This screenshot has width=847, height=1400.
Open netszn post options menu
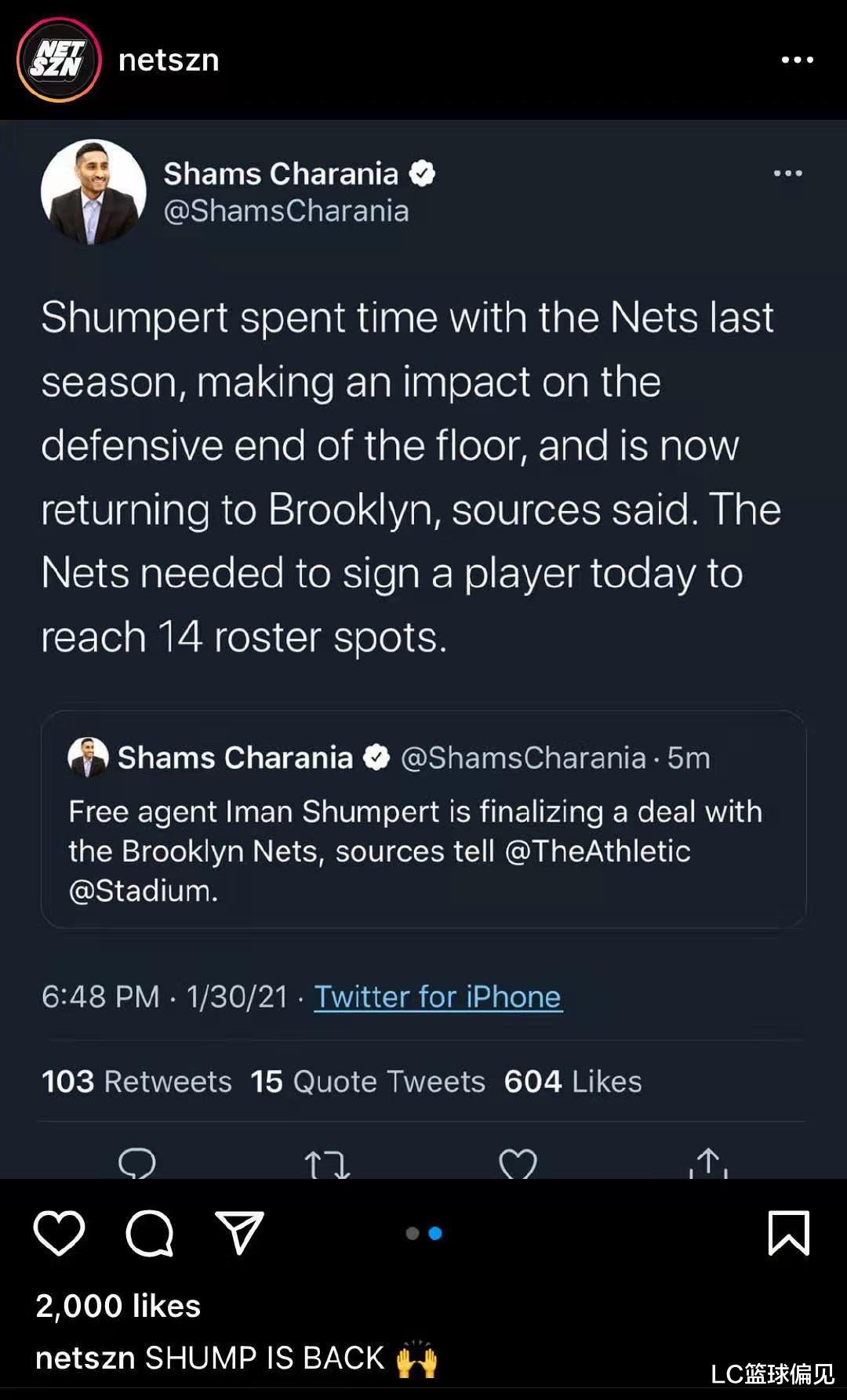(x=797, y=60)
